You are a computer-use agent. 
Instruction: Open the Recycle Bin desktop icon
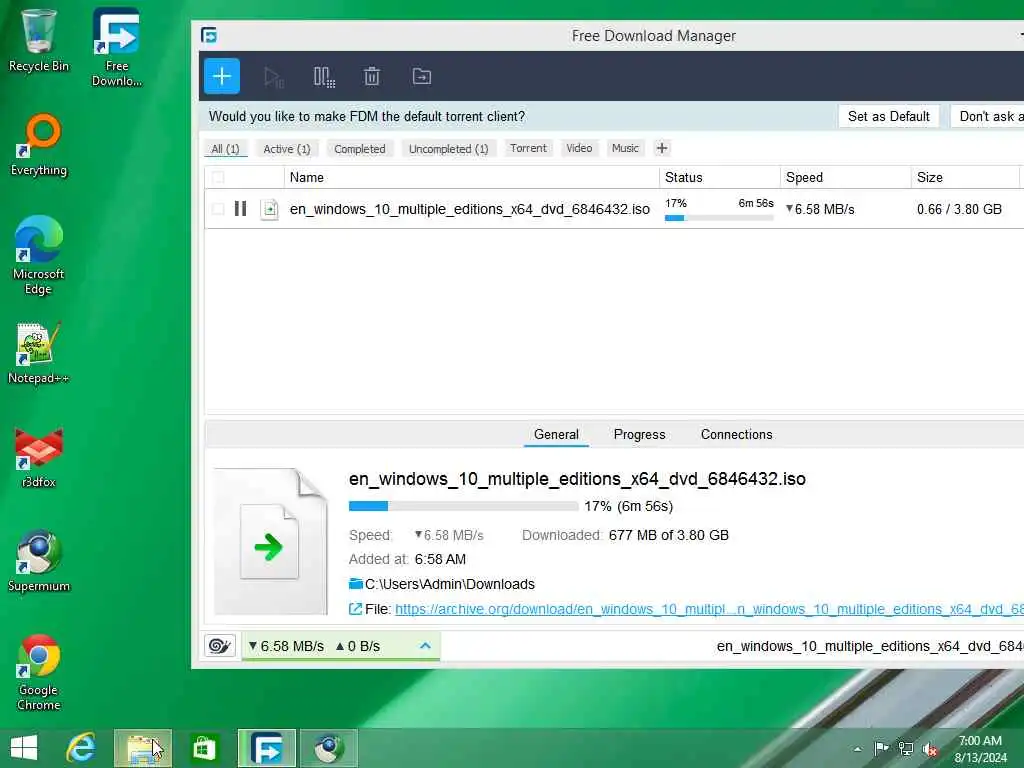pos(39,40)
